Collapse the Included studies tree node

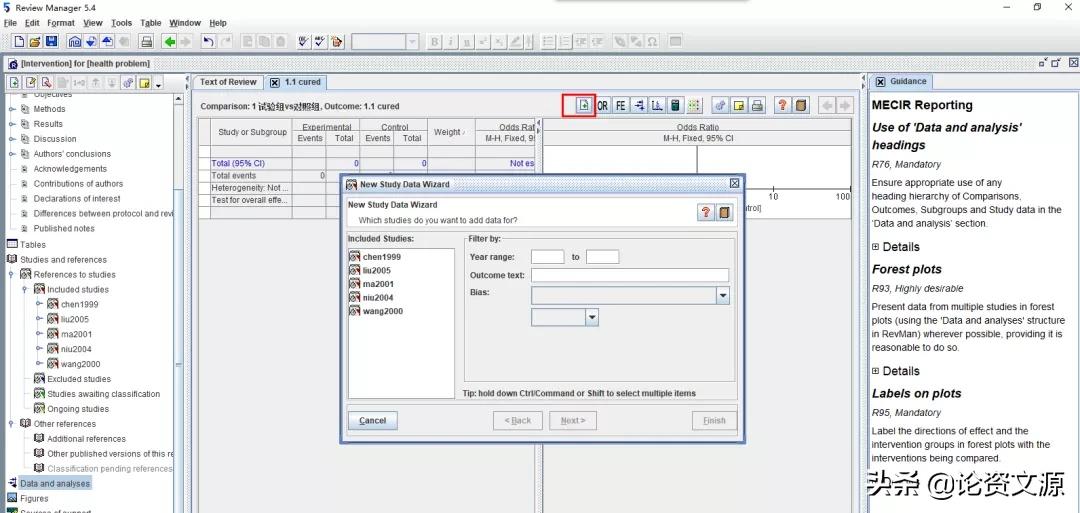coord(25,290)
